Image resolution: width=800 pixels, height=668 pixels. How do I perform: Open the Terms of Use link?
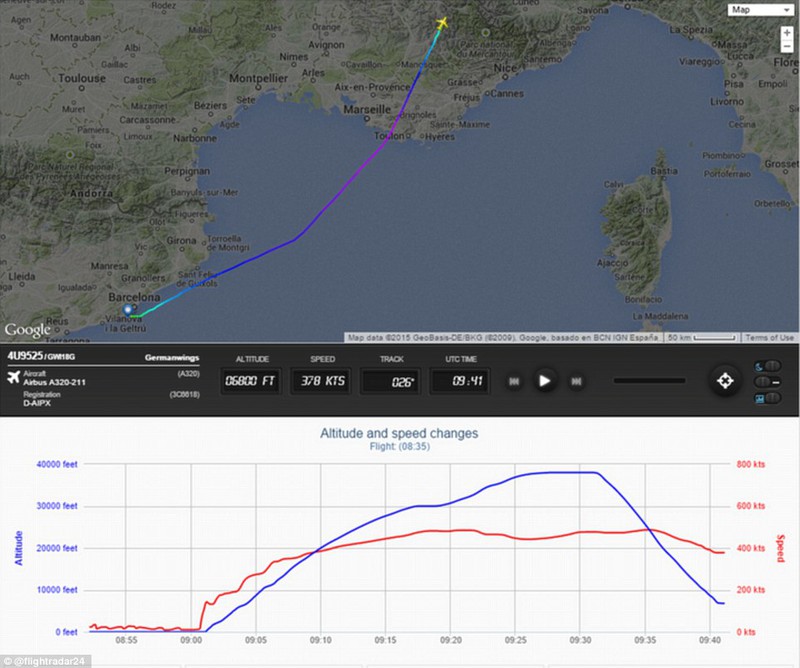pyautogui.click(x=769, y=337)
